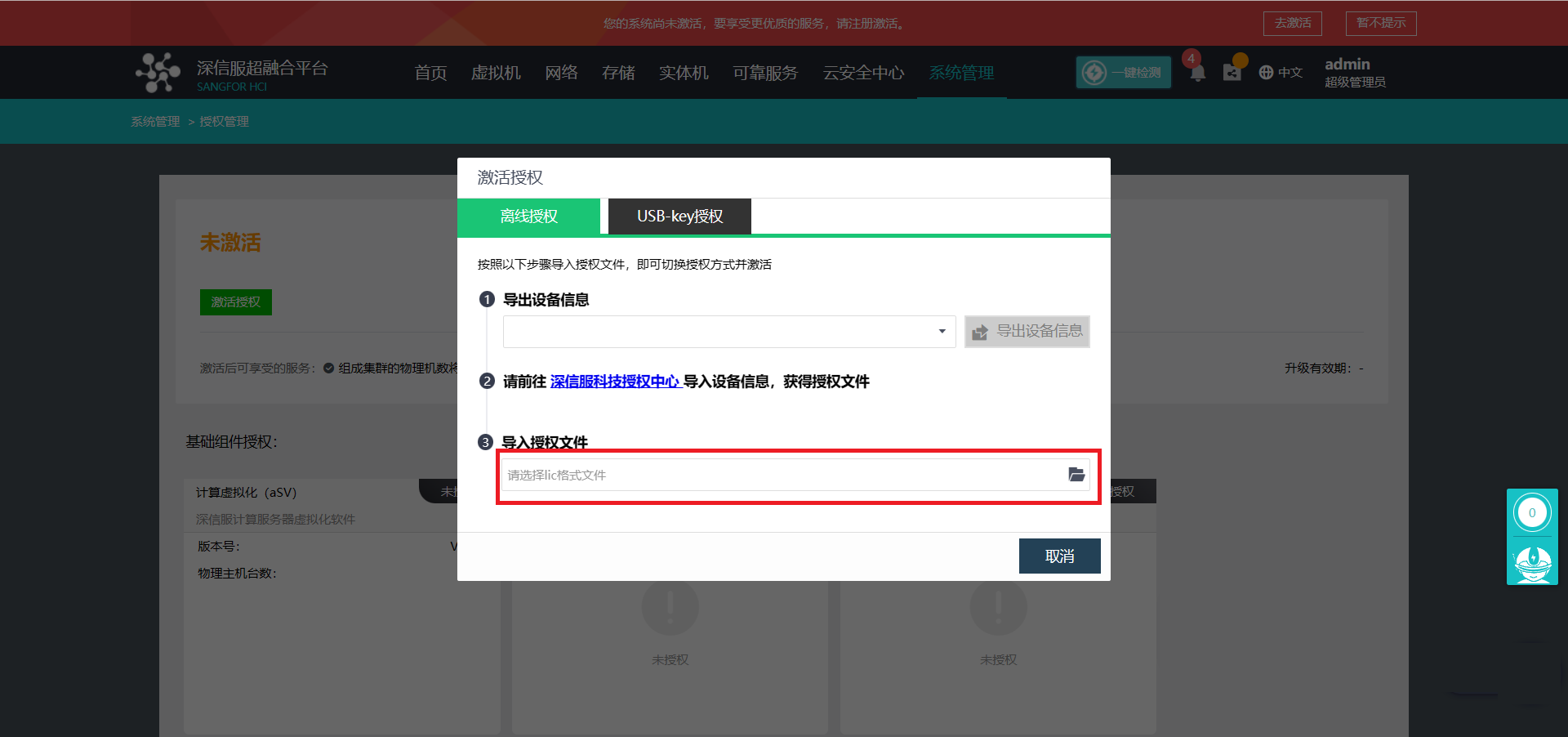Click the 取消 button
Screen dimensions: 1568x737
[x=1060, y=556]
